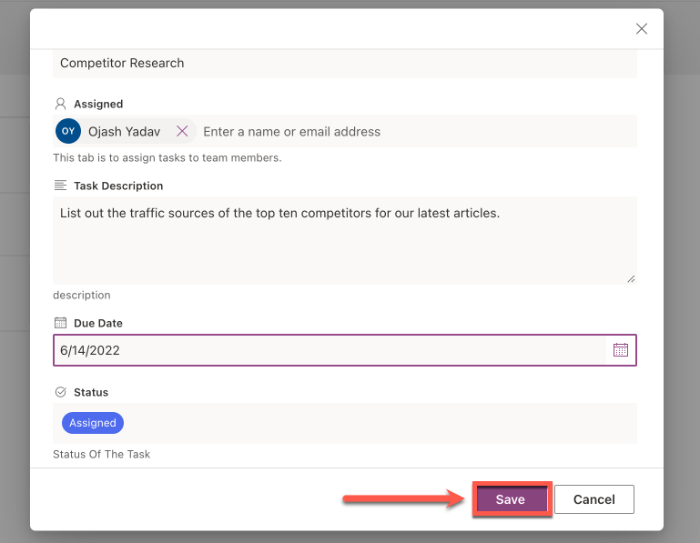This screenshot has width=700, height=543.
Task: Click the checkmark icon beside Status
Action: coord(61,392)
